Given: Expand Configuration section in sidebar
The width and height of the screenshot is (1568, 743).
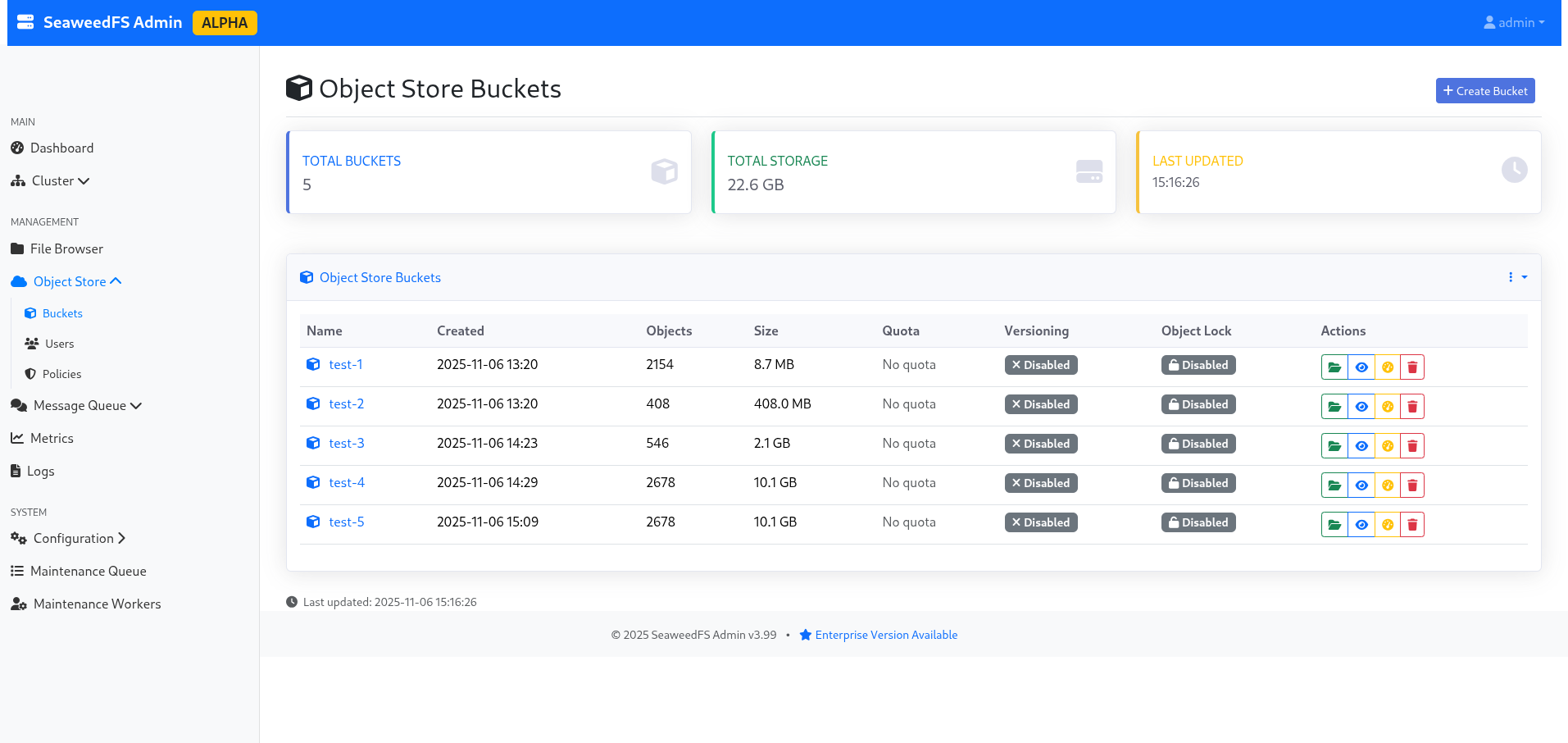Looking at the screenshot, I should point(74,539).
